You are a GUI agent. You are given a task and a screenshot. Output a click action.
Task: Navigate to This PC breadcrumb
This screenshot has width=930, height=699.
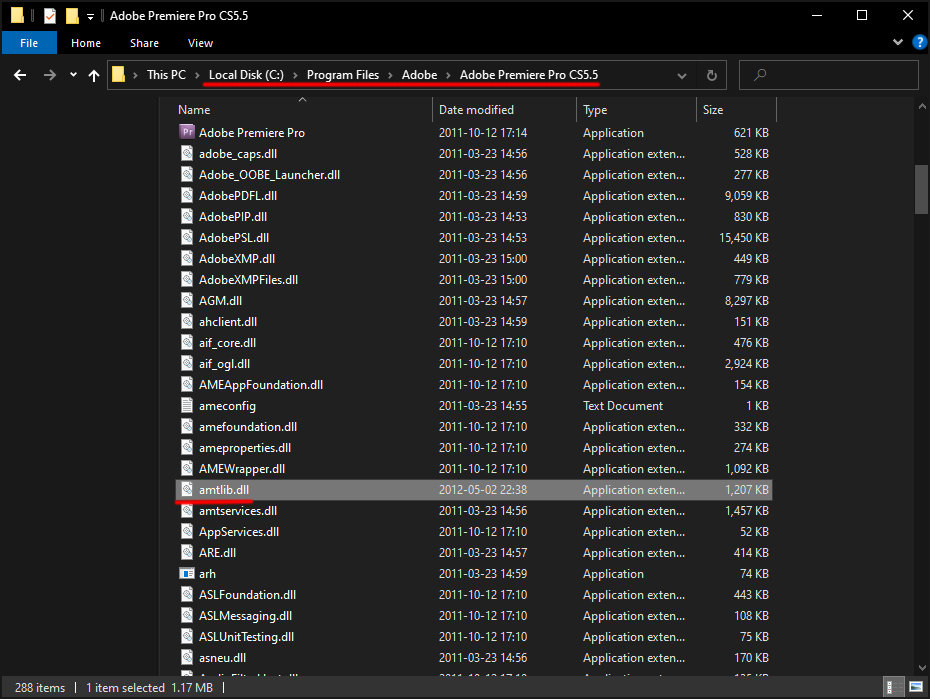click(167, 75)
